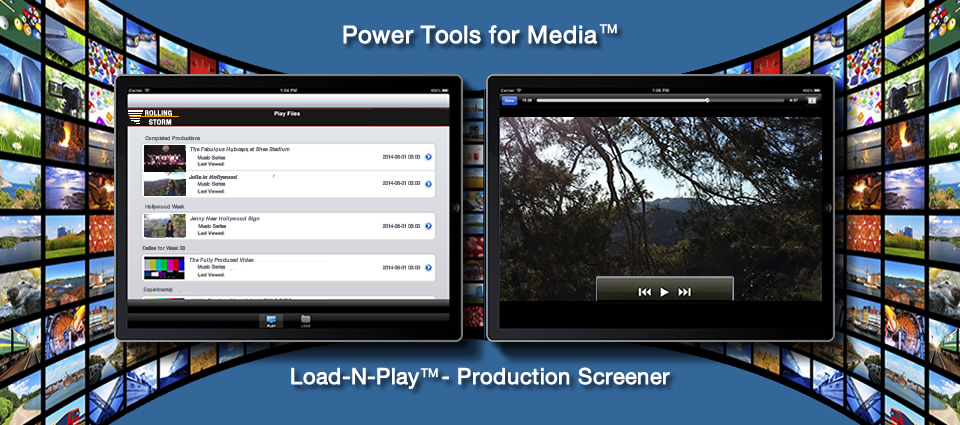Click the Rolling Storm logo

tap(154, 116)
